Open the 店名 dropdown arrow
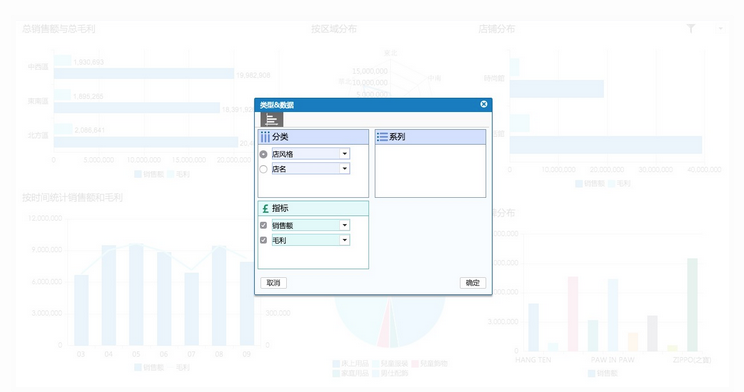 (344, 168)
